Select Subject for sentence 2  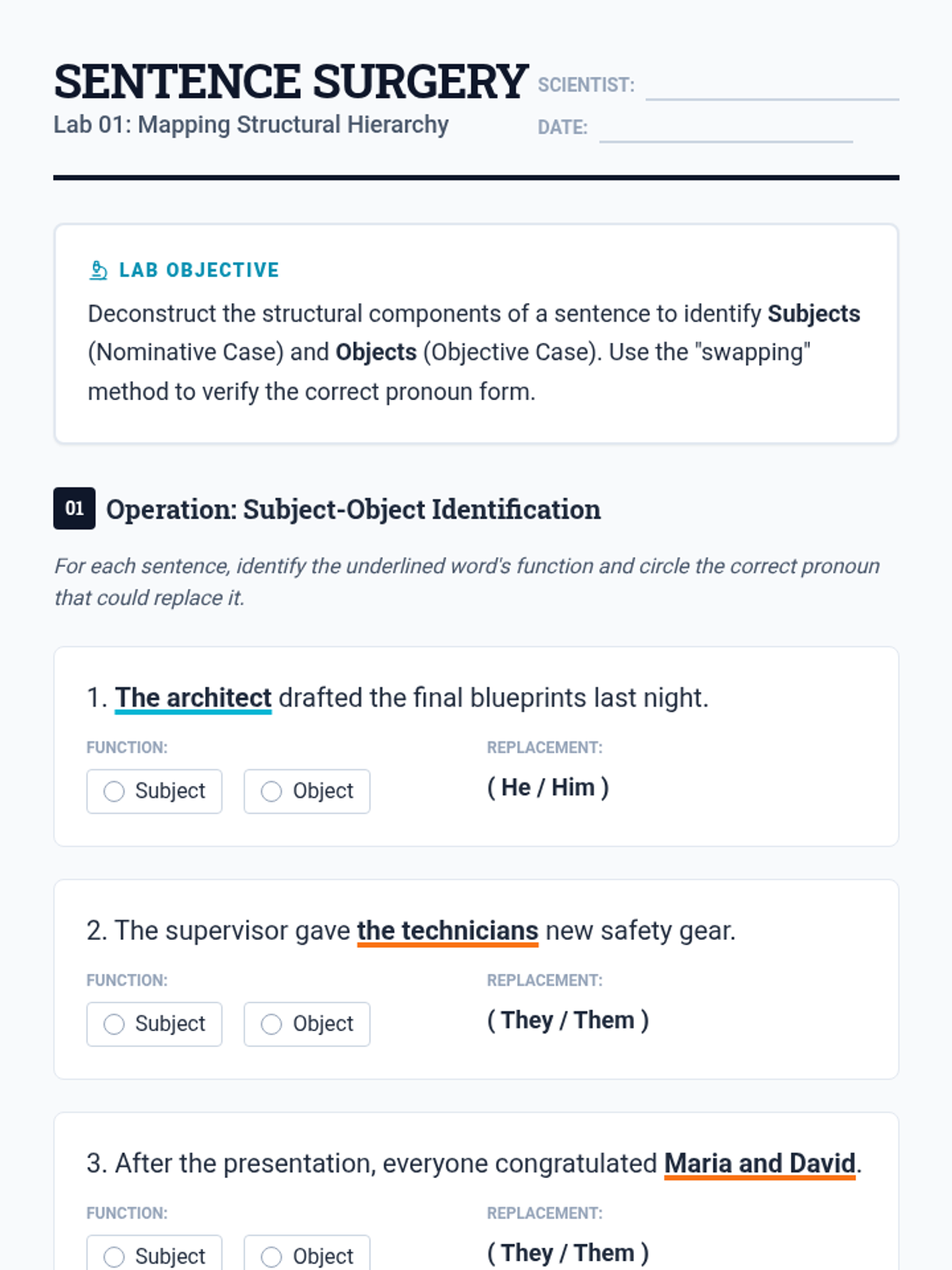click(x=154, y=1024)
